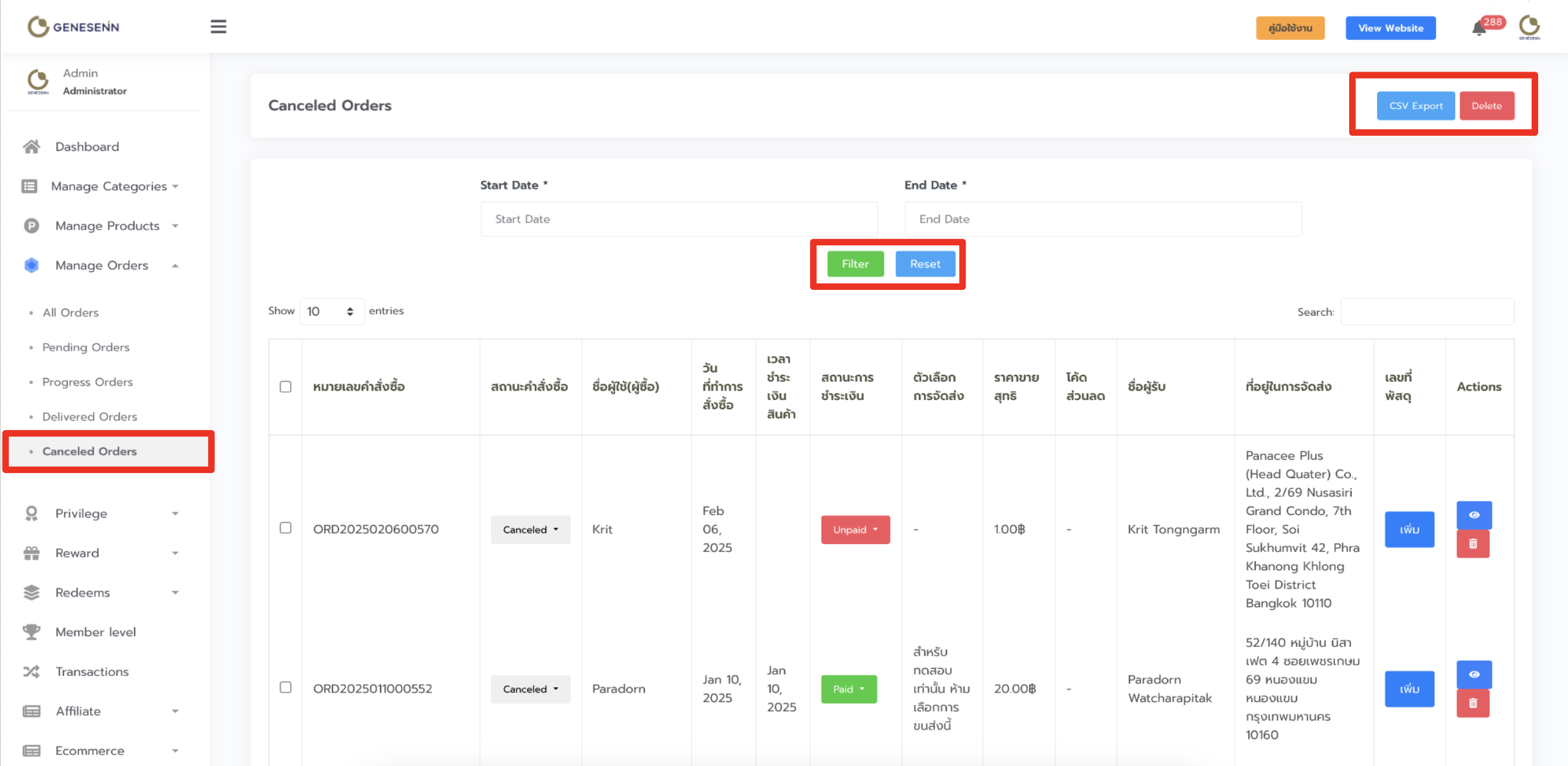Viewport: 1568px width, 766px height.
Task: Go to Delivered Orders in sidebar
Action: 89,417
